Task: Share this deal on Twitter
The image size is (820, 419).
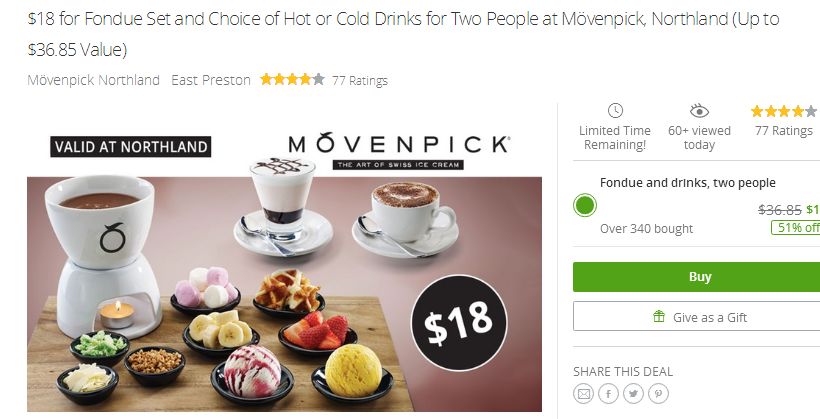Action: tap(633, 393)
